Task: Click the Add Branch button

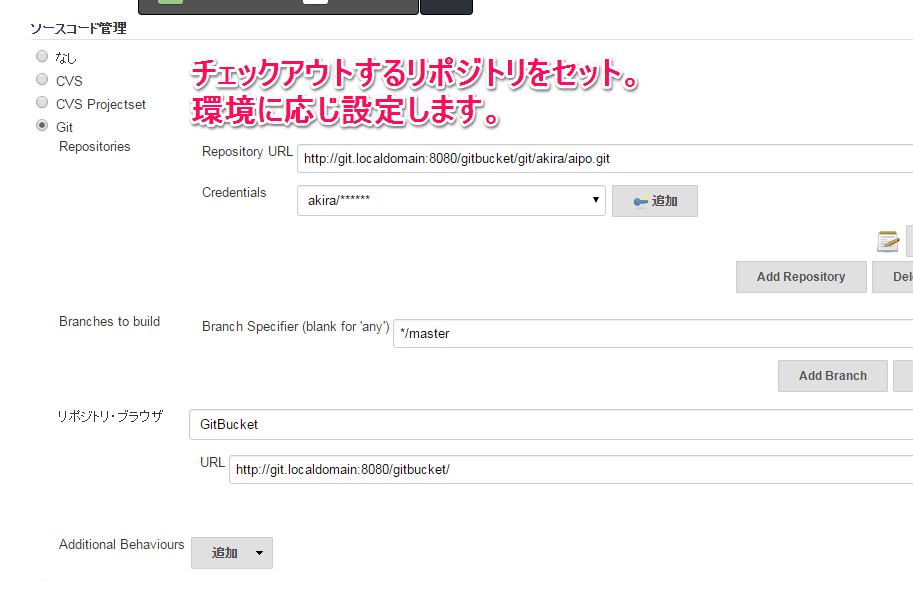Action: click(x=832, y=376)
